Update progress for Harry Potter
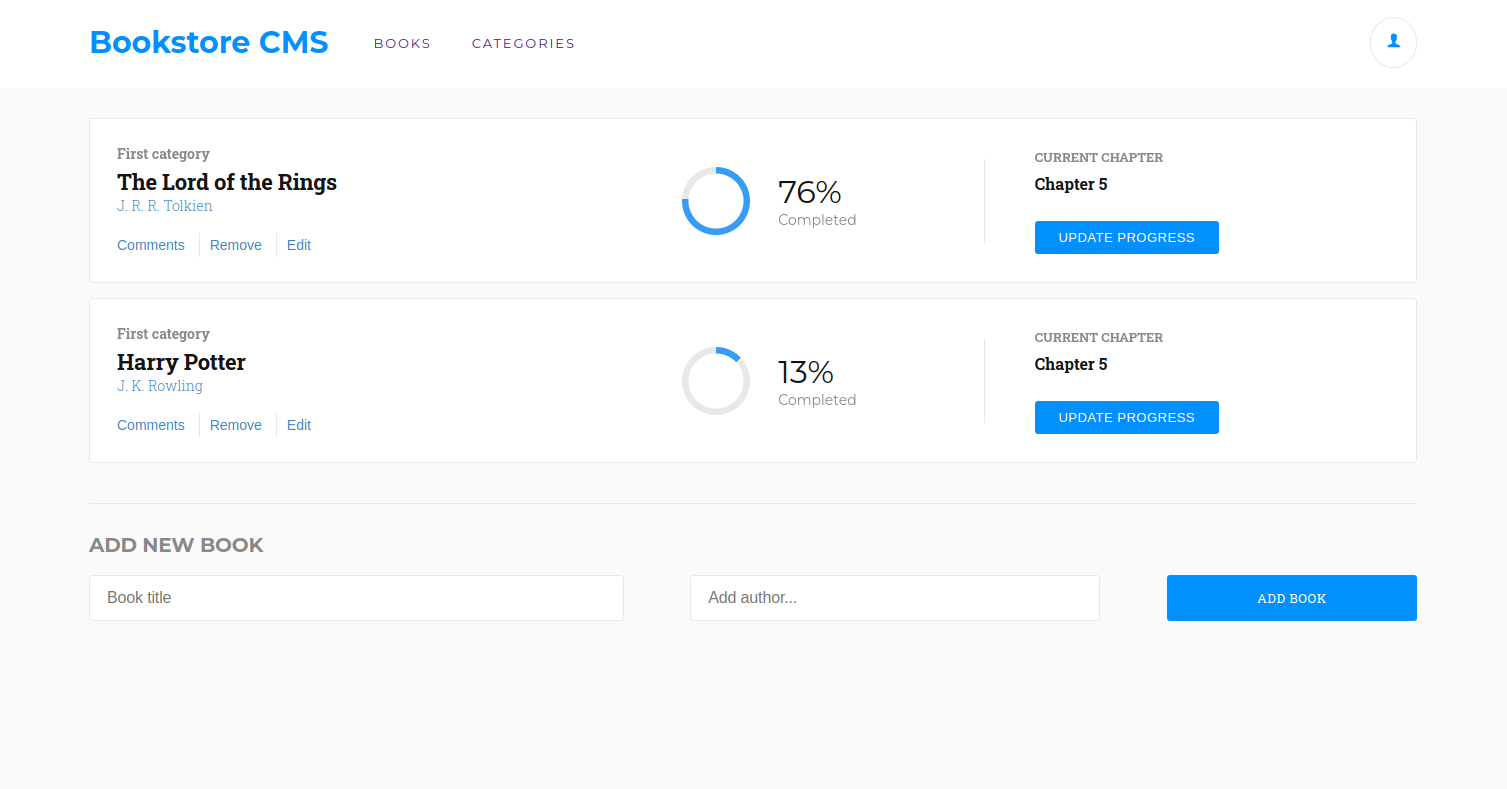 1126,417
